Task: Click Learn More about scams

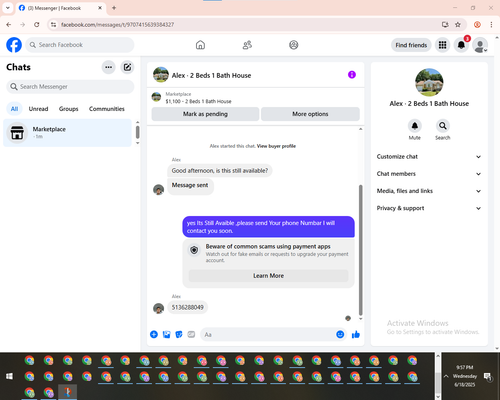Action: pyautogui.click(x=268, y=276)
